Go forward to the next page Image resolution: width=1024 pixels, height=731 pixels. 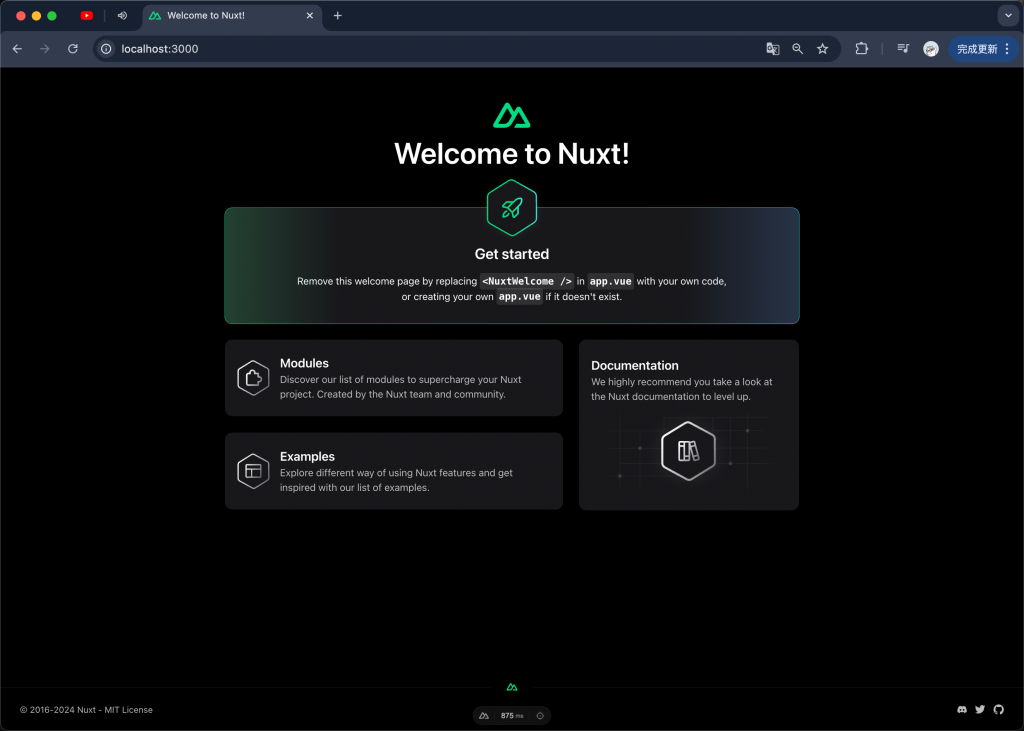pyautogui.click(x=44, y=49)
